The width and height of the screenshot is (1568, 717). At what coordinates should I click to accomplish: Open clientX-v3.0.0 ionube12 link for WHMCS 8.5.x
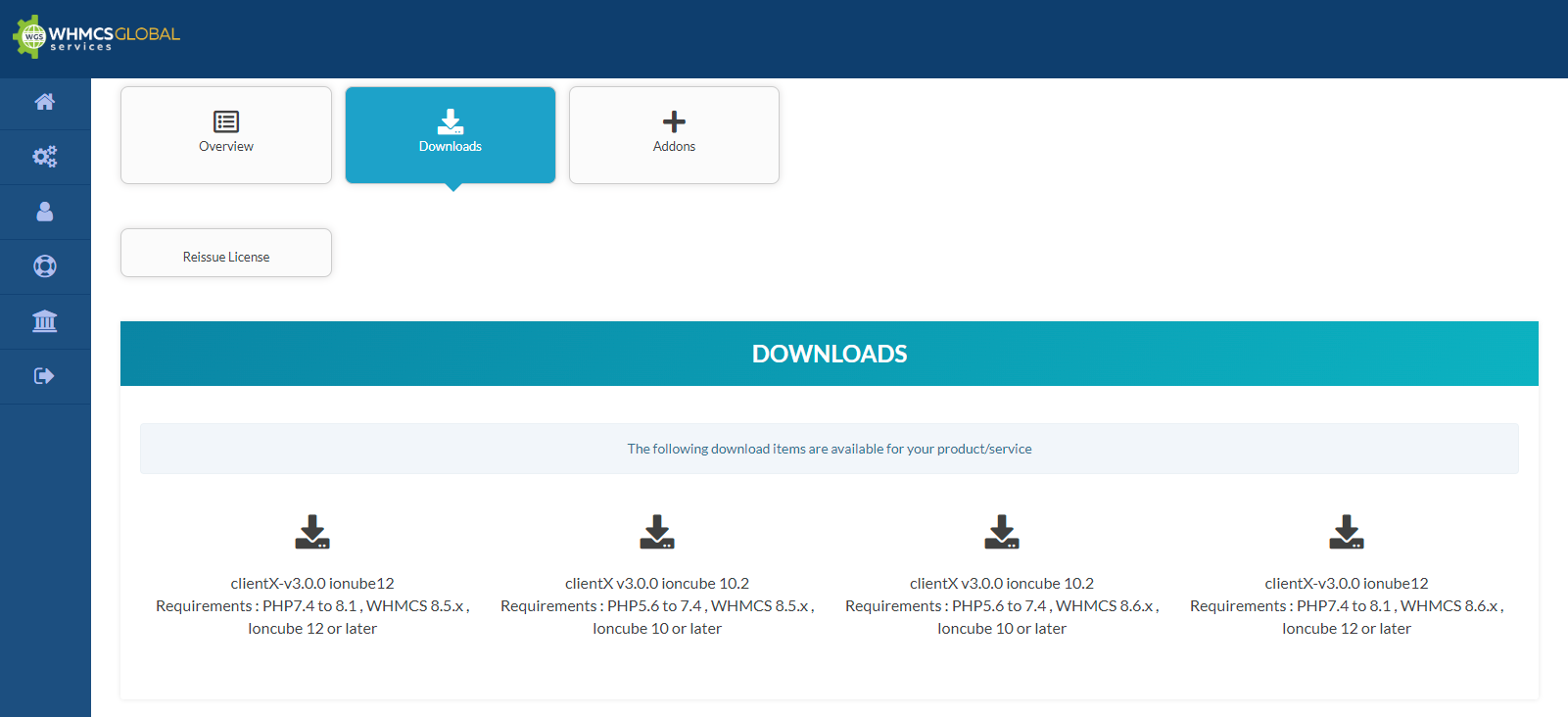pos(312,584)
